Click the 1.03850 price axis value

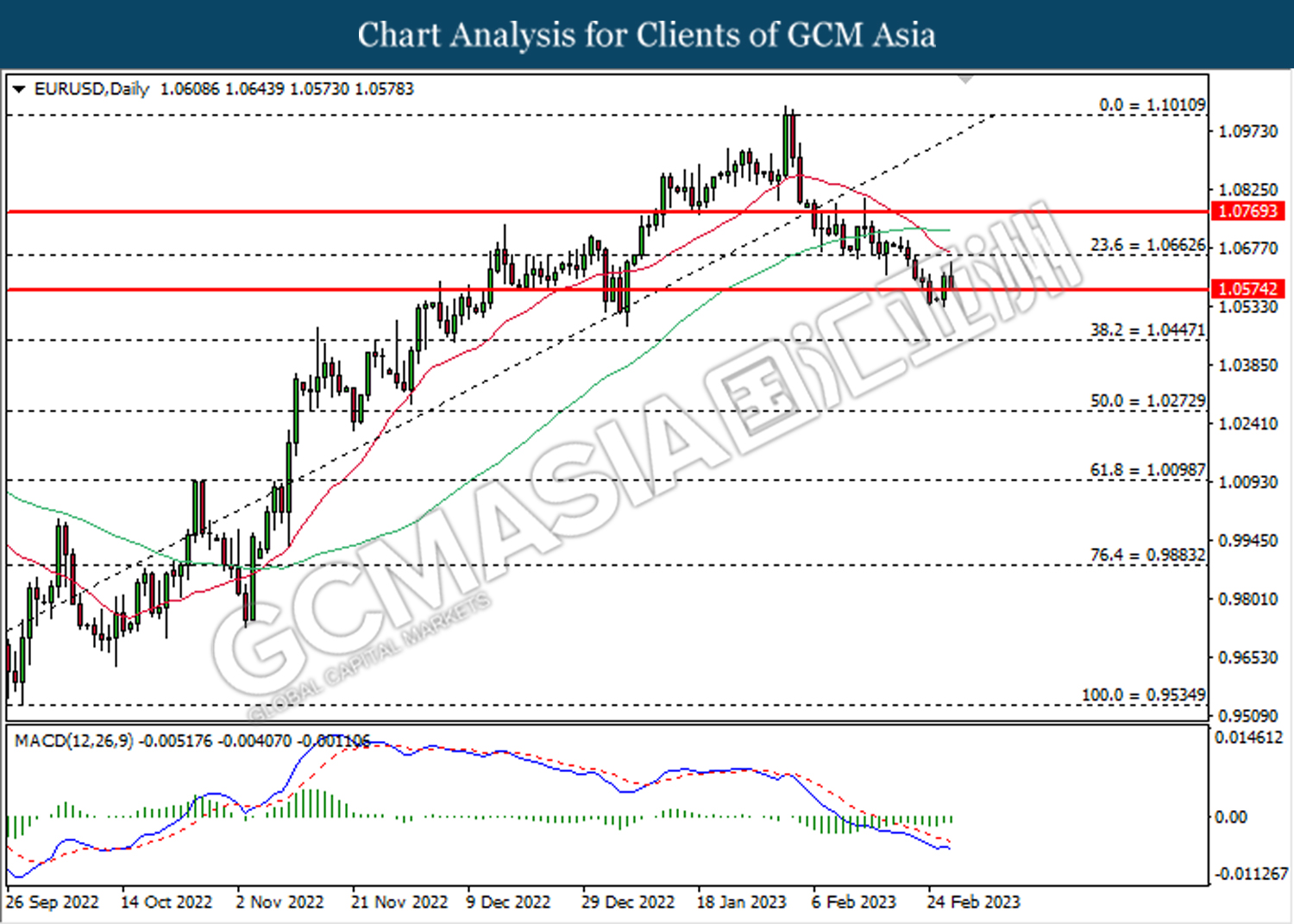1247,365
